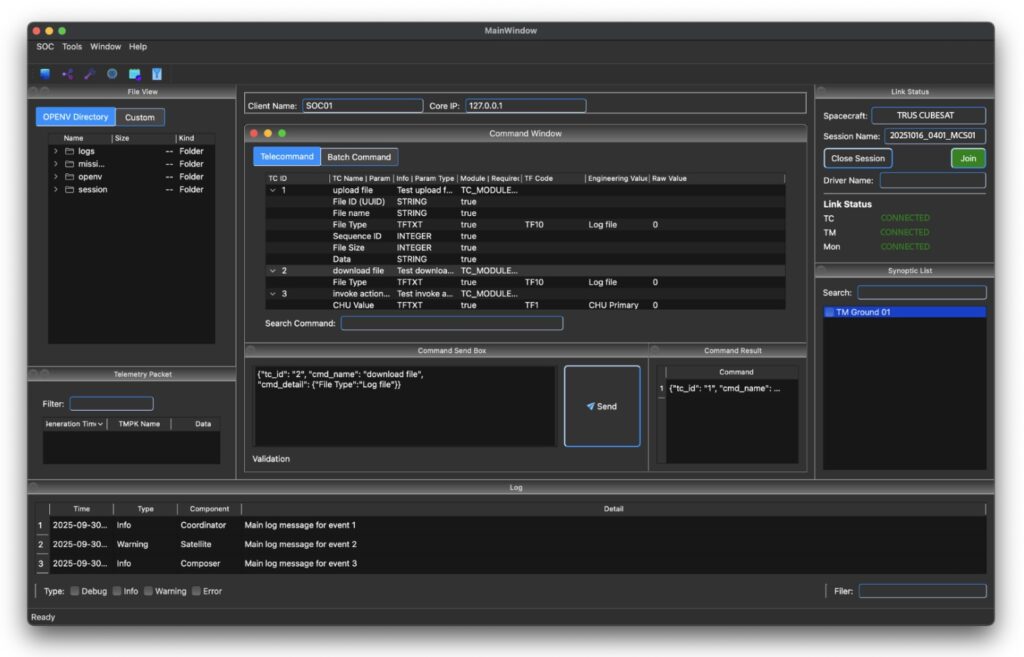The image size is (1024, 657).
Task: Toggle the Warning log type checkbox
Action: (148, 591)
